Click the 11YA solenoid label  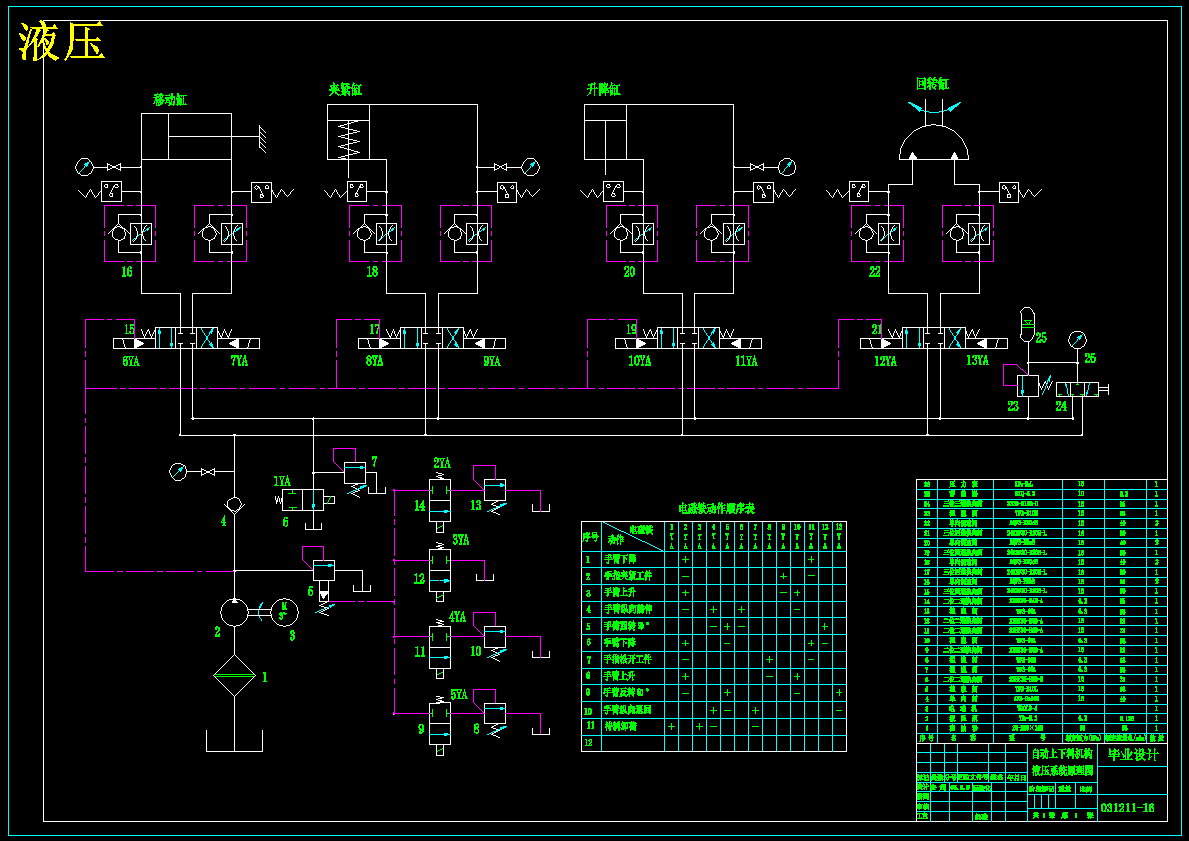(746, 362)
